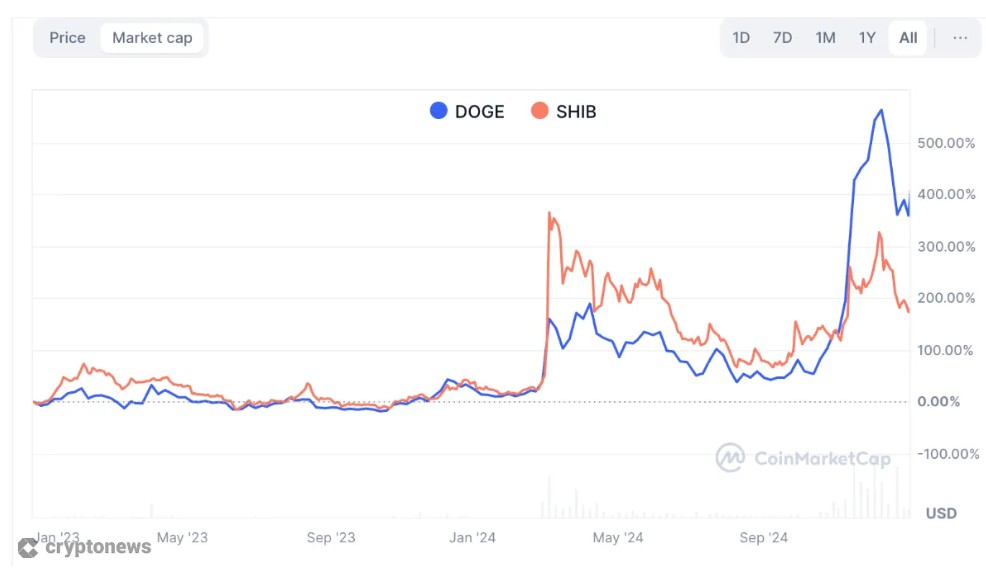
Task: Select the 1Y range button
Action: (867, 38)
